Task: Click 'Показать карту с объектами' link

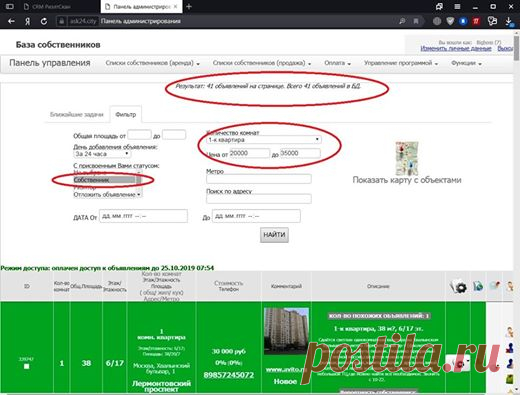Action: click(407, 180)
